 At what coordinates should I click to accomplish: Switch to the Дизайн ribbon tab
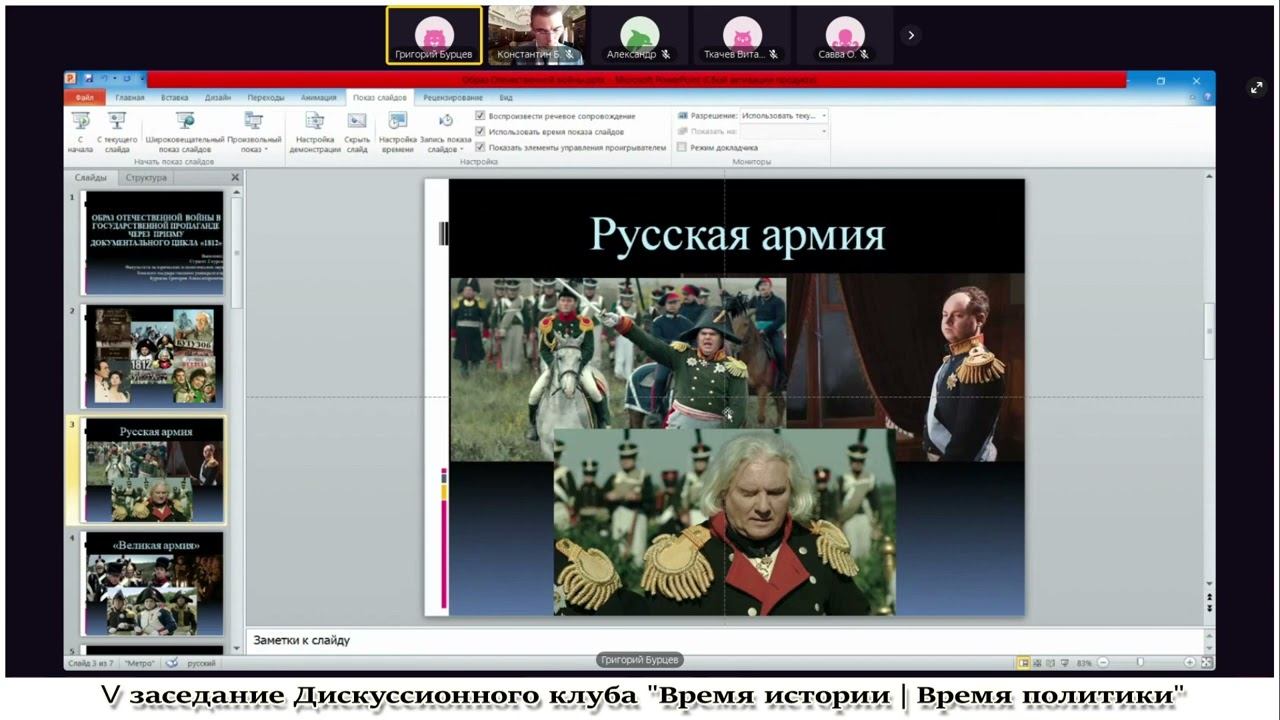click(x=218, y=97)
